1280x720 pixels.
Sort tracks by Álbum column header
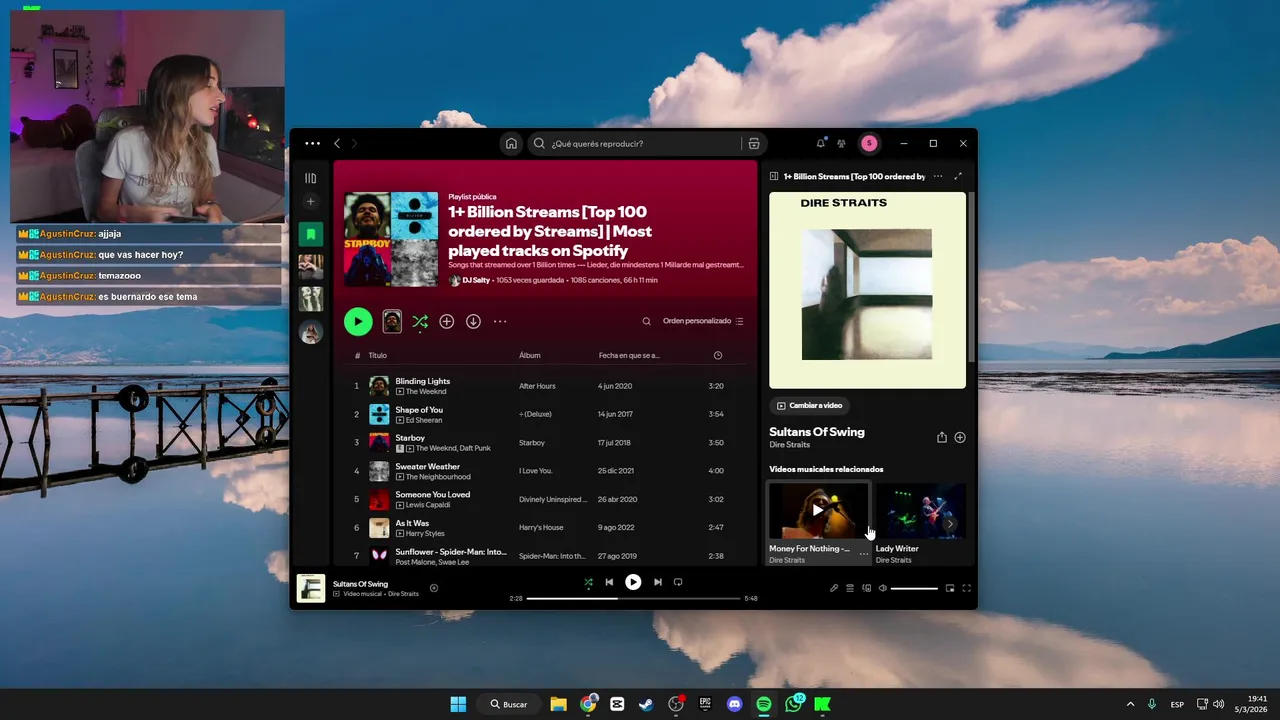tap(529, 355)
